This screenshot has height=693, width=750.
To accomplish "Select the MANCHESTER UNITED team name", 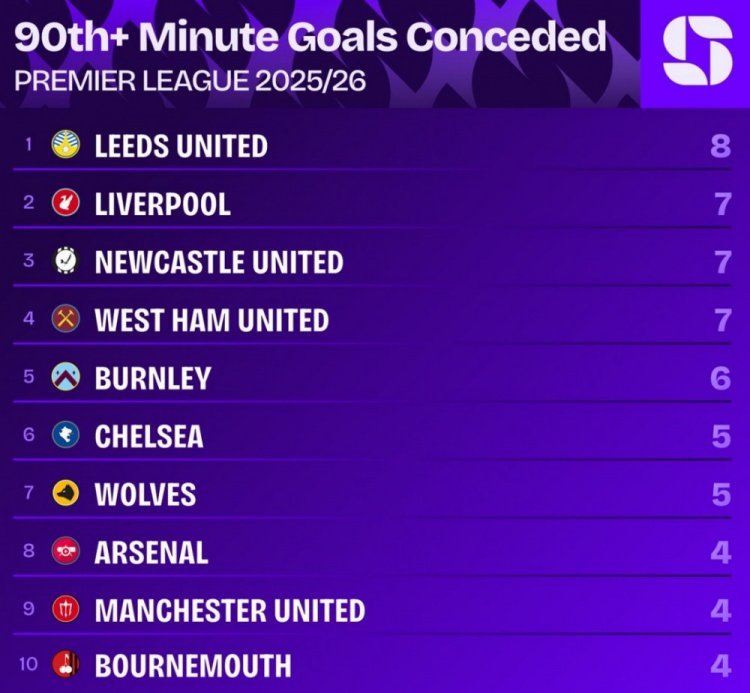I will [230, 610].
